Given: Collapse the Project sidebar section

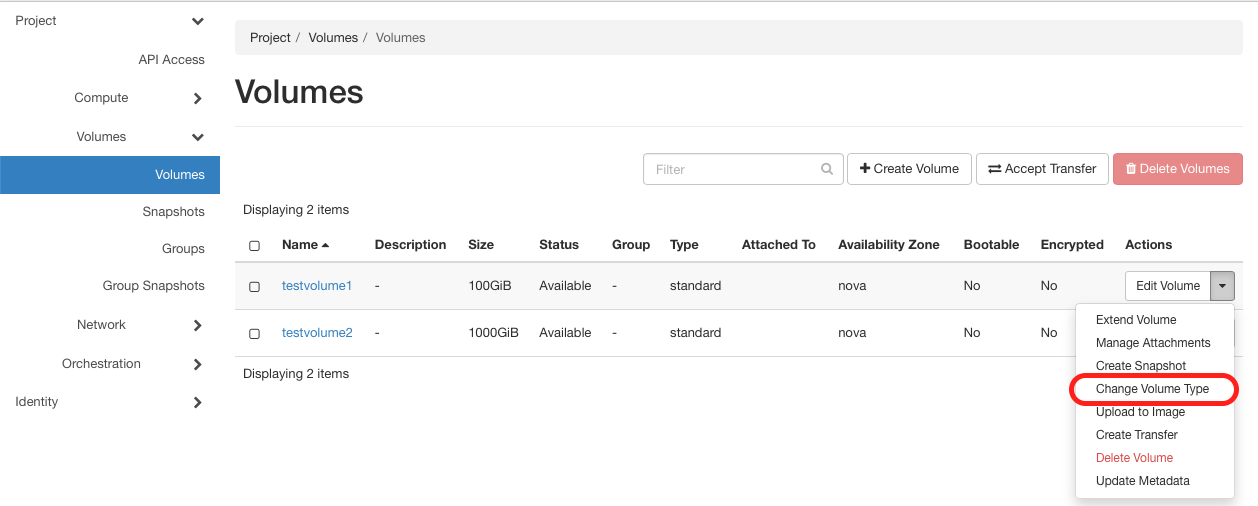Looking at the screenshot, I should tap(198, 21).
